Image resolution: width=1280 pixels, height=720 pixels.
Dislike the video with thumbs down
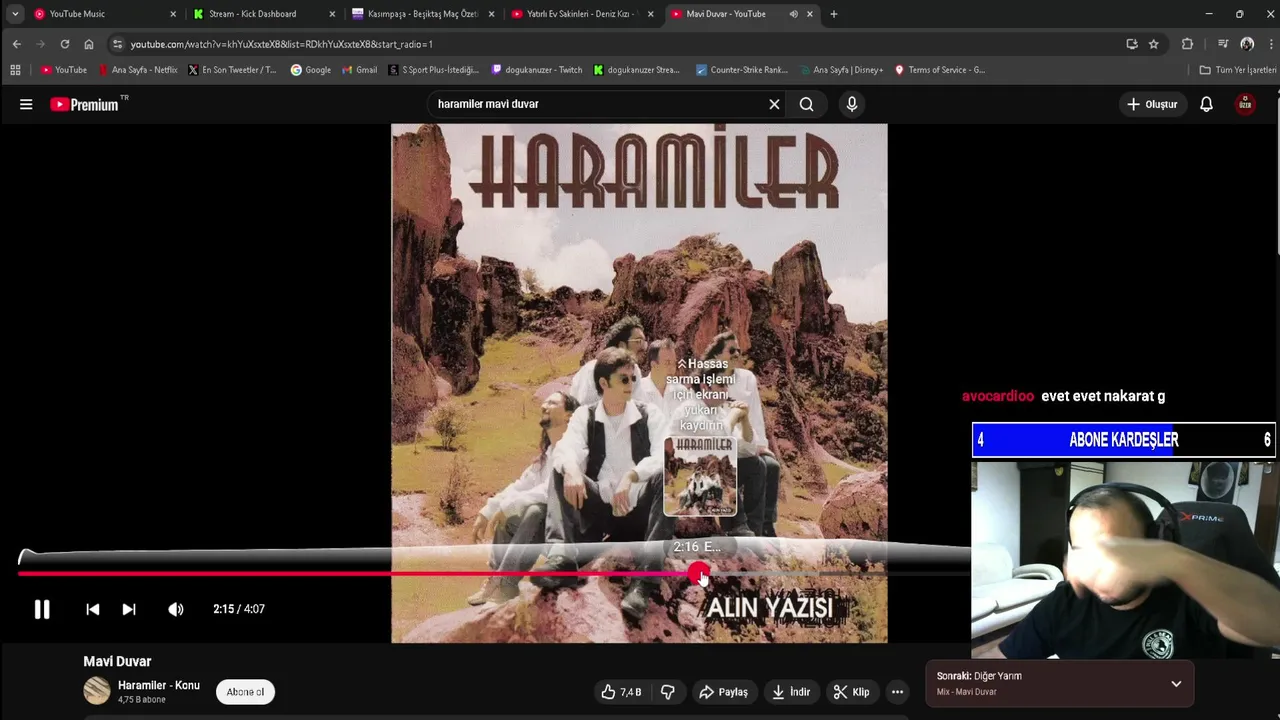coord(668,692)
